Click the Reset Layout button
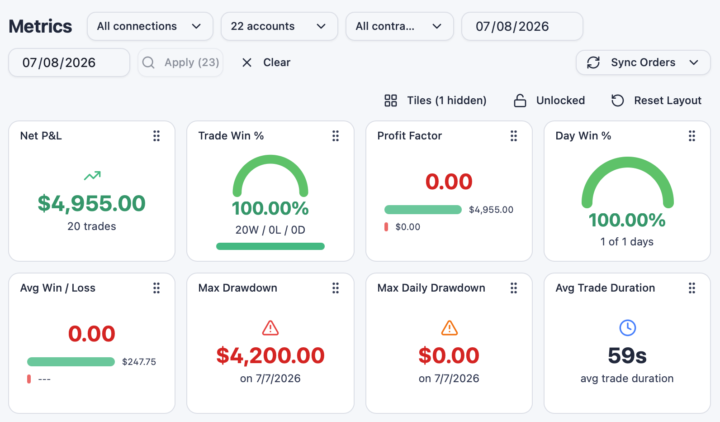 (656, 101)
